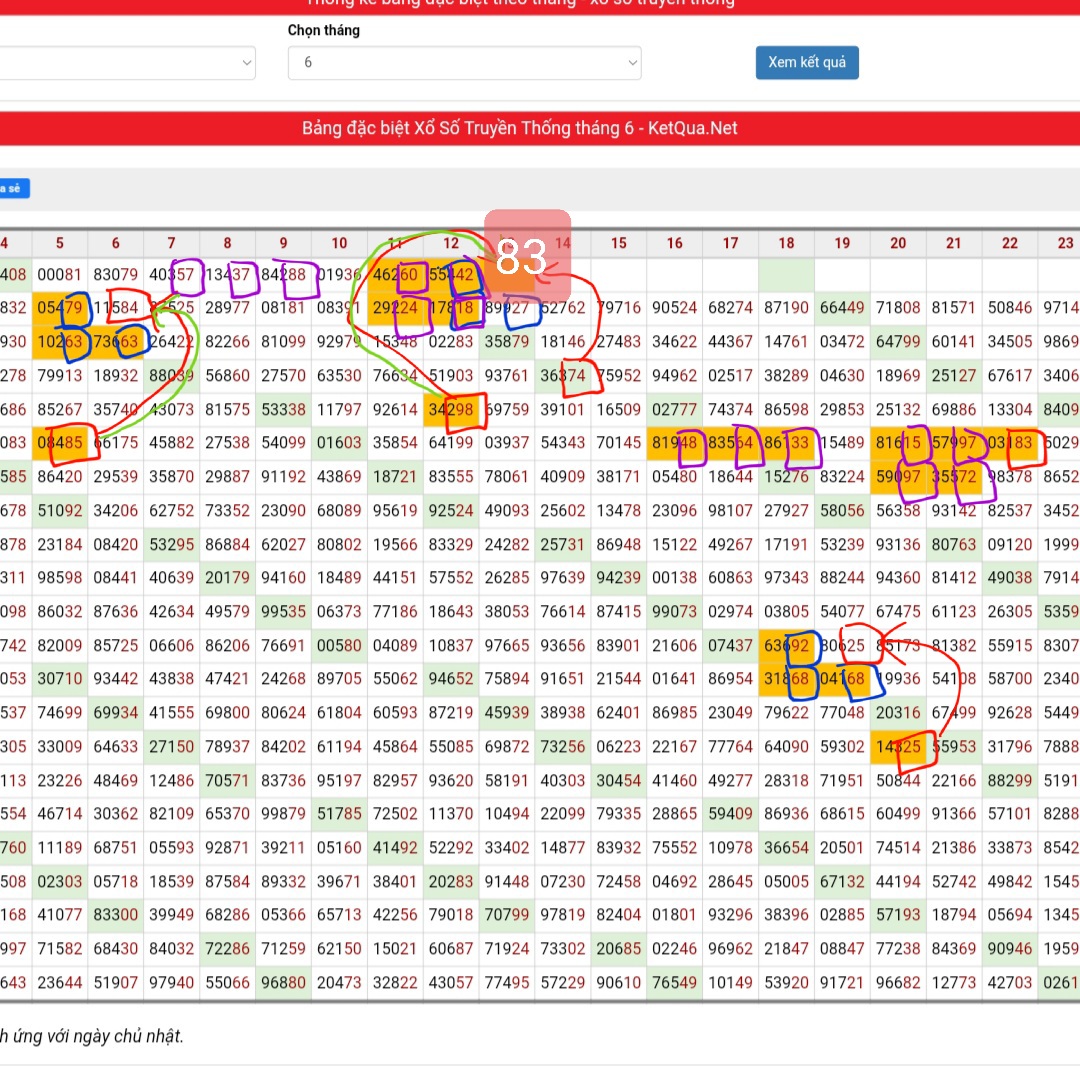Click the column header for day 9
1080x1066 pixels.
tap(283, 243)
